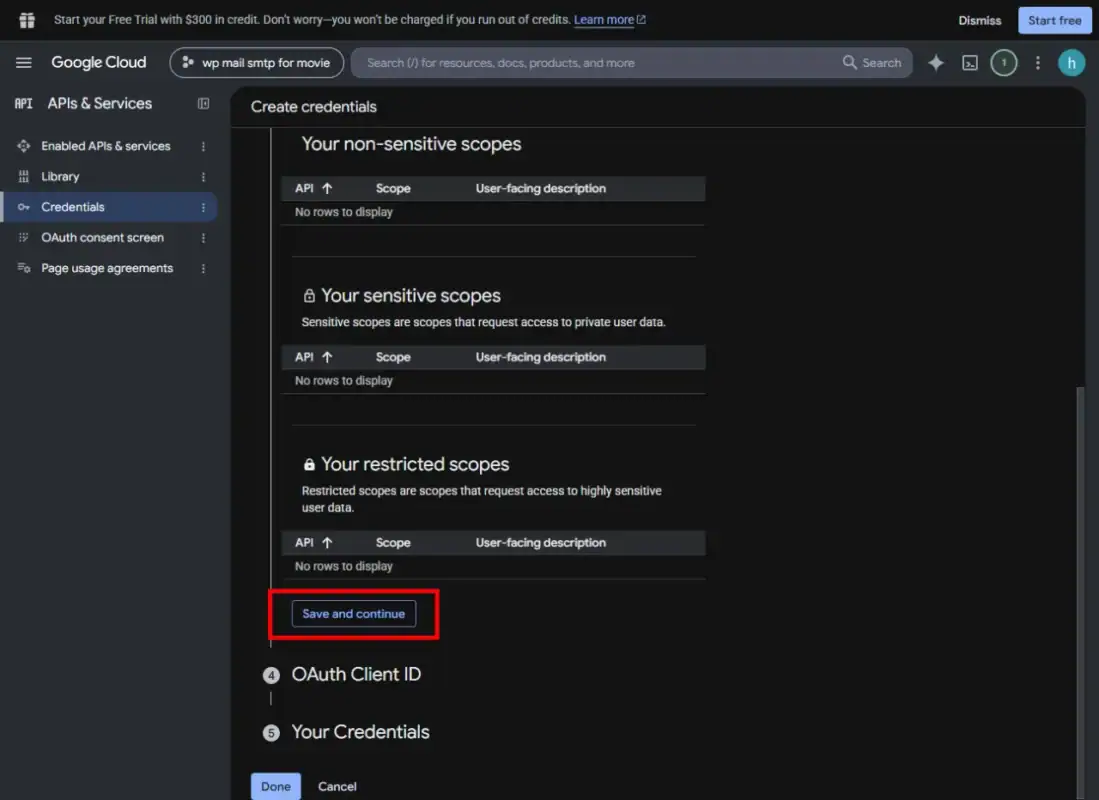The image size is (1099, 800).
Task: Open OAuth consent screen more options
Action: (x=203, y=238)
